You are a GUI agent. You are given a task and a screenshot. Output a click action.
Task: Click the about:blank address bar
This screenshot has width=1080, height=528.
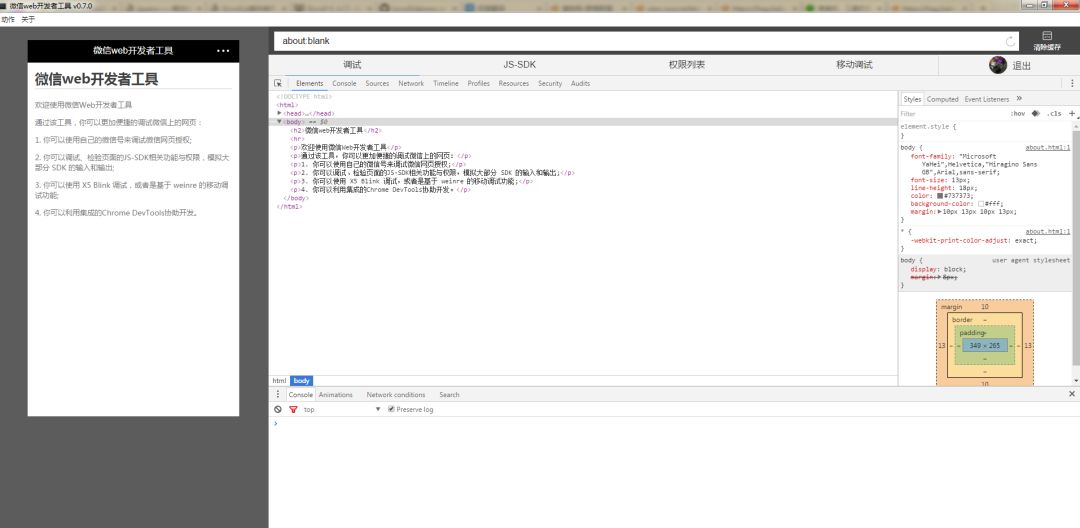pos(647,41)
